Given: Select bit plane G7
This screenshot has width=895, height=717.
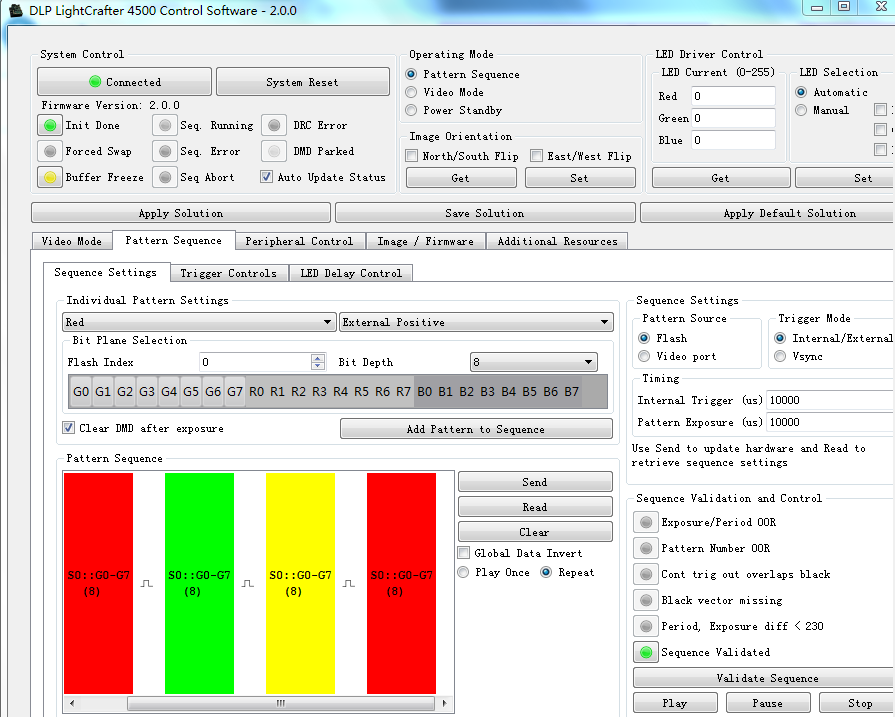Looking at the screenshot, I should [x=235, y=392].
